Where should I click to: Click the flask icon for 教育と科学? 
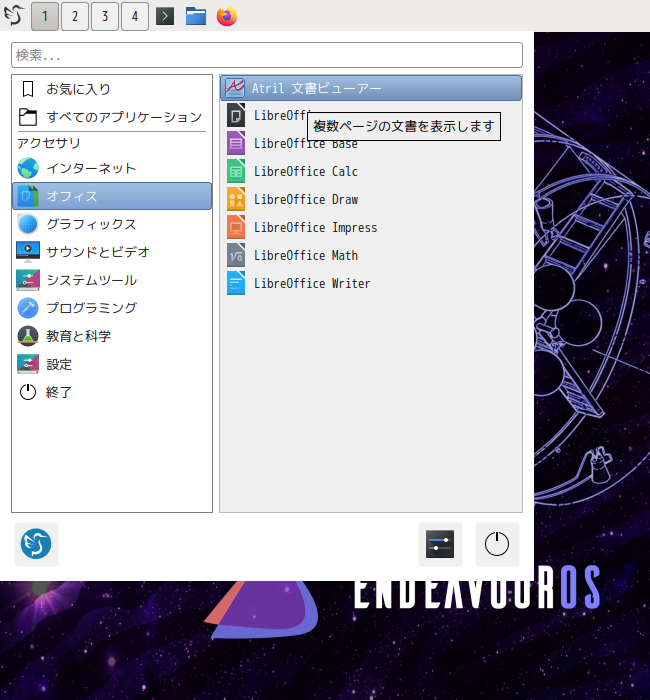tap(28, 336)
